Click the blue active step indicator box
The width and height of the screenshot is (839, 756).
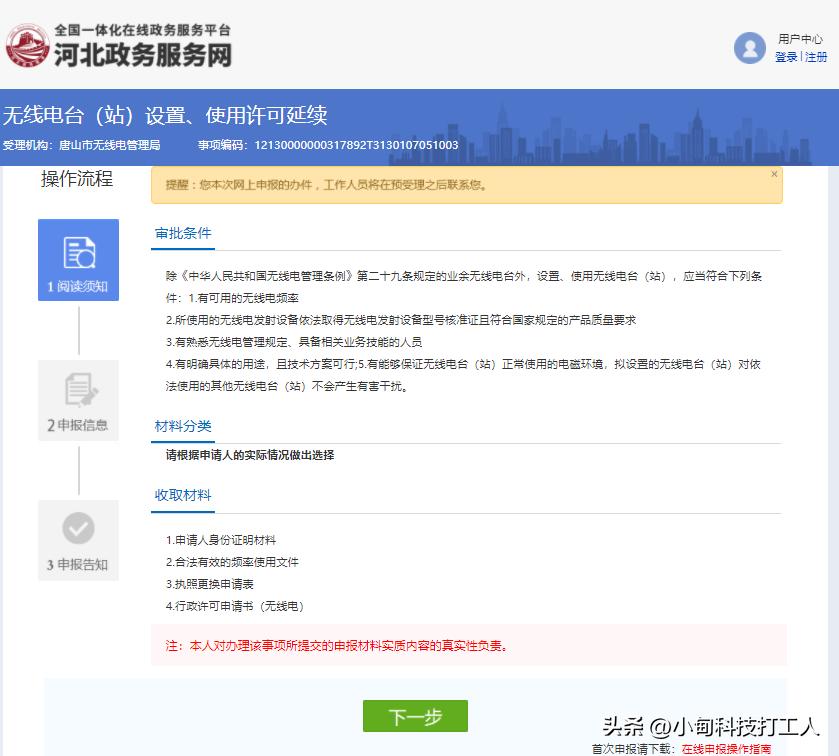(x=78, y=260)
